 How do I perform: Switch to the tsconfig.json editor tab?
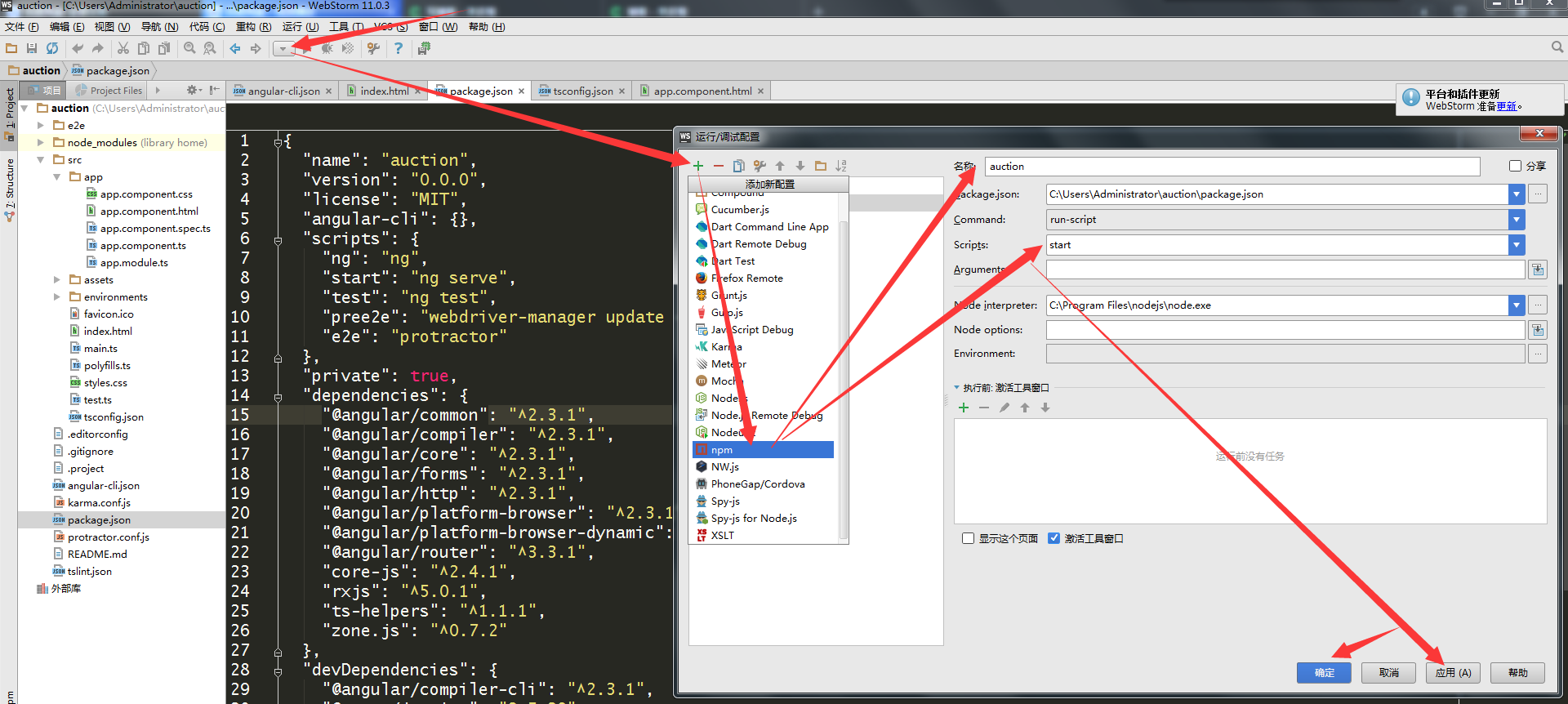coord(581,91)
